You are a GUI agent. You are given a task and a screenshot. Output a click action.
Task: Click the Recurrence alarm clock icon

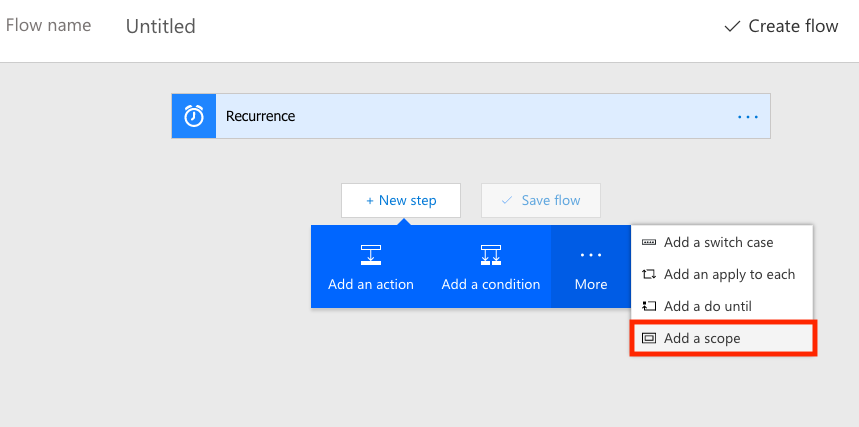(x=194, y=116)
